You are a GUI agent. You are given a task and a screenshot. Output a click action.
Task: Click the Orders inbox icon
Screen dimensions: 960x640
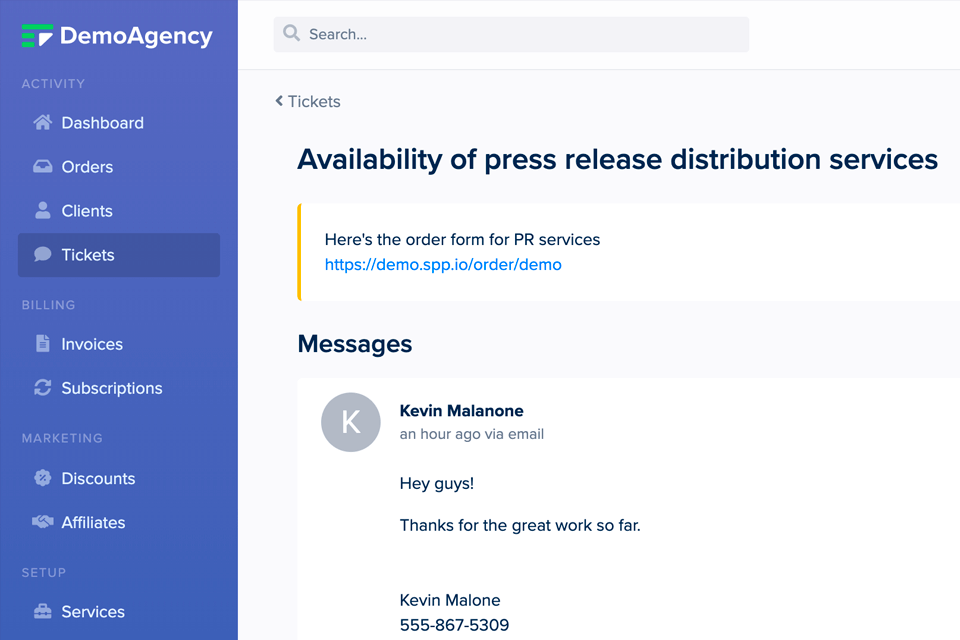point(42,167)
